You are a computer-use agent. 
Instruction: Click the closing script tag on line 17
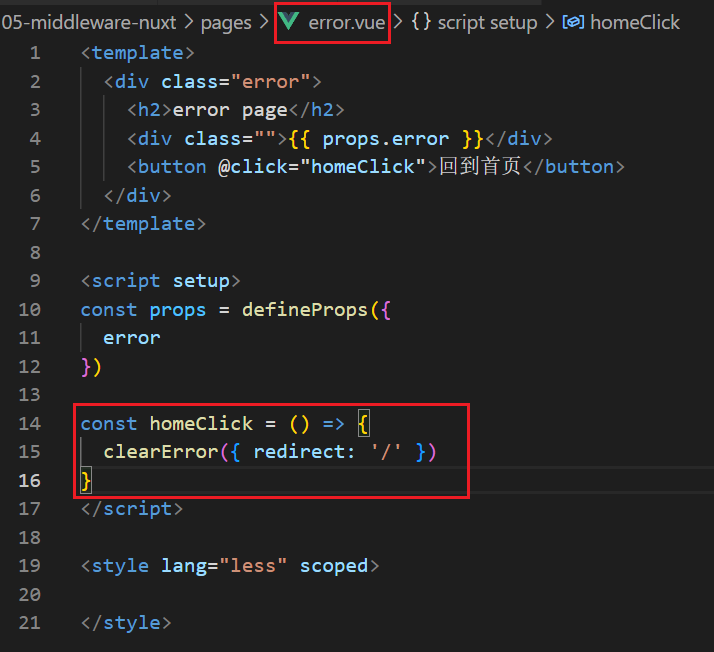132,509
